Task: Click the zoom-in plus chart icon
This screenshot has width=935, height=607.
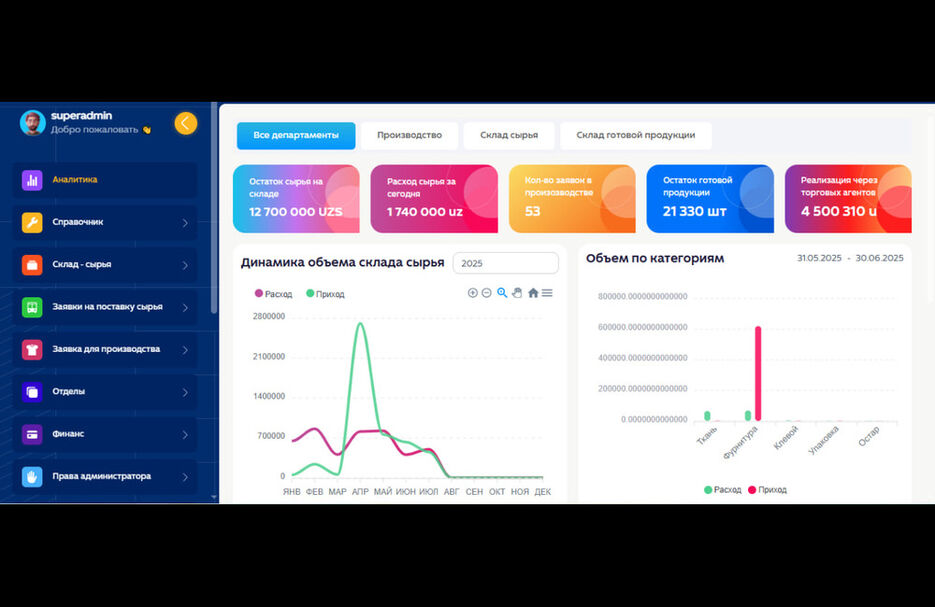Action: tap(473, 293)
